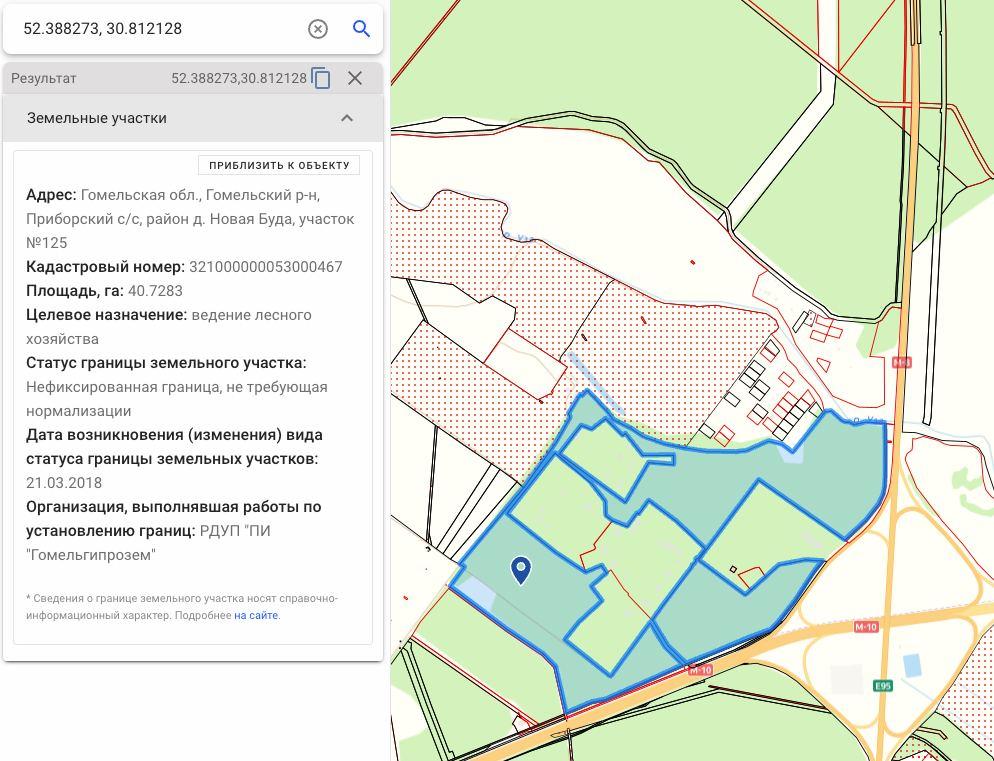Click the Результат header label
This screenshot has width=994, height=761.
tap(44, 78)
